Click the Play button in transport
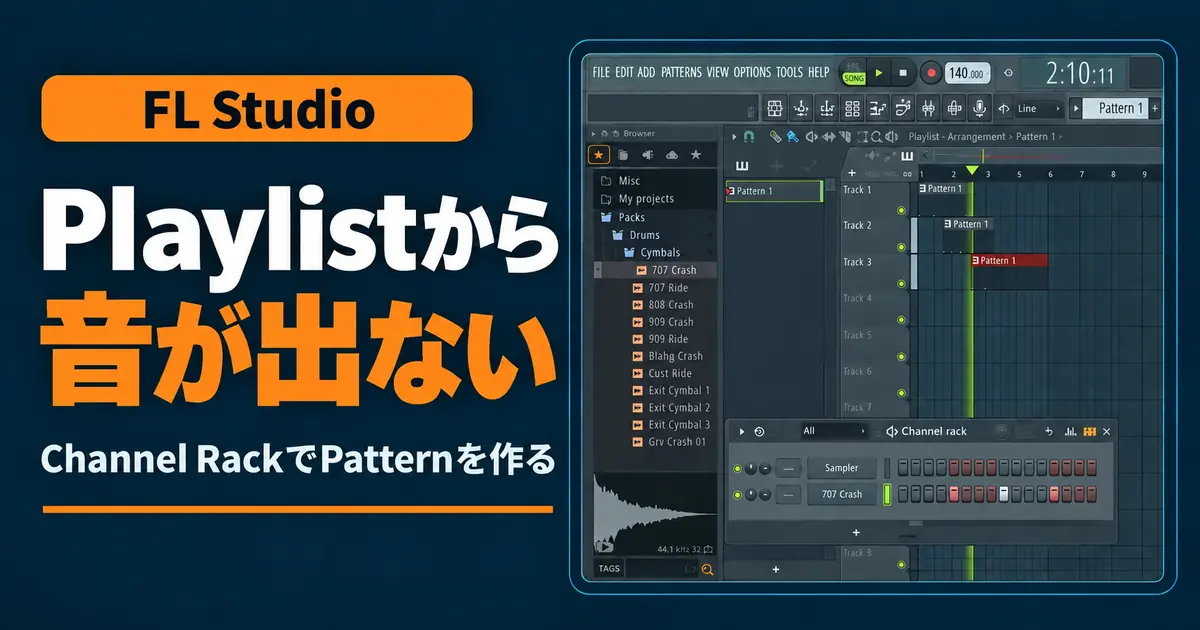The width and height of the screenshot is (1200, 630). pos(879,73)
